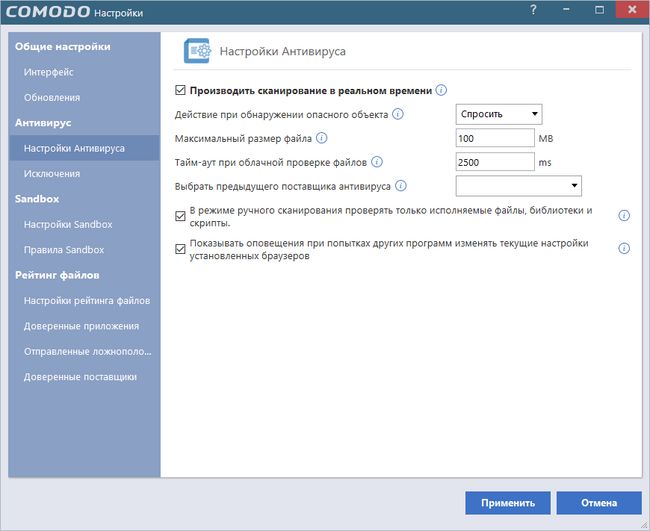Click the Antivirus Settings header icon
Image resolution: width=650 pixels, height=531 pixels.
click(197, 51)
